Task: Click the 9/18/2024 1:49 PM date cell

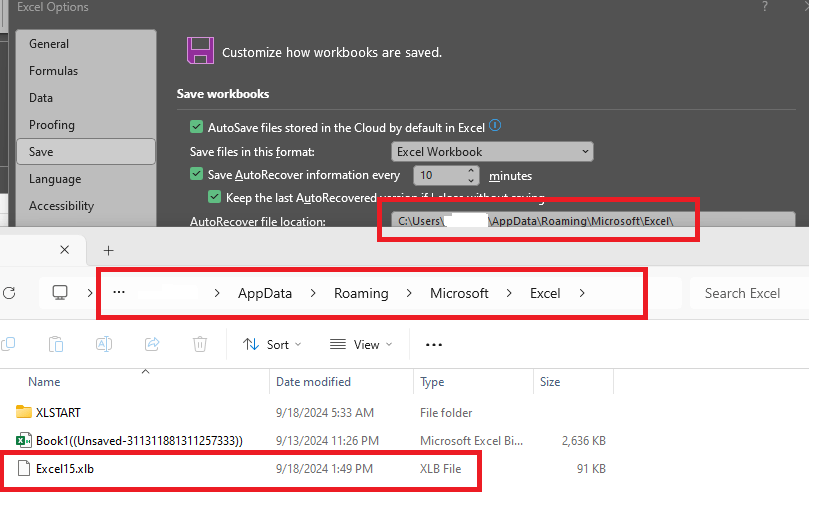Action: pos(324,469)
